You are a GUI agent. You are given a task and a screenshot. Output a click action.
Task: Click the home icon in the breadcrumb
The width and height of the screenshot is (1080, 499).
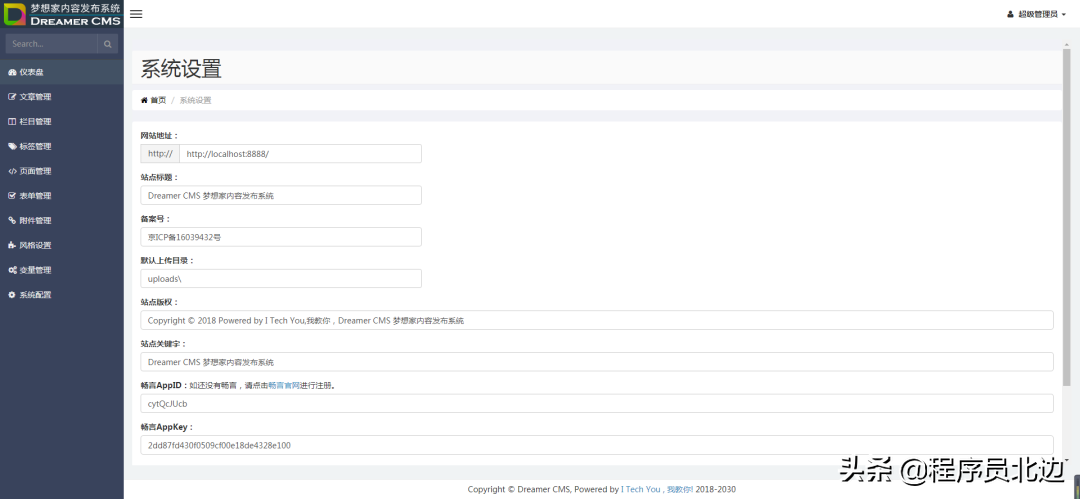coord(144,100)
